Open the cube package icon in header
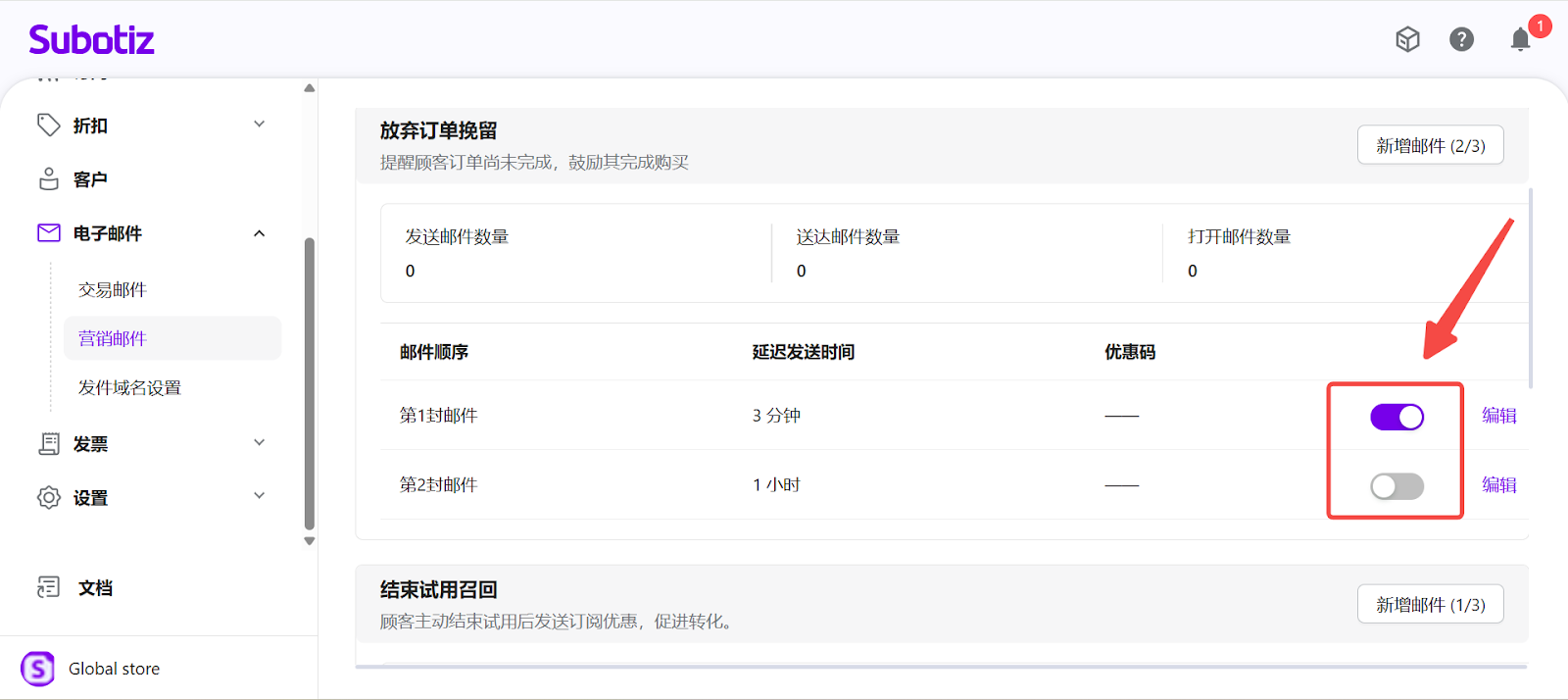The height and width of the screenshot is (700, 1568). [1407, 39]
